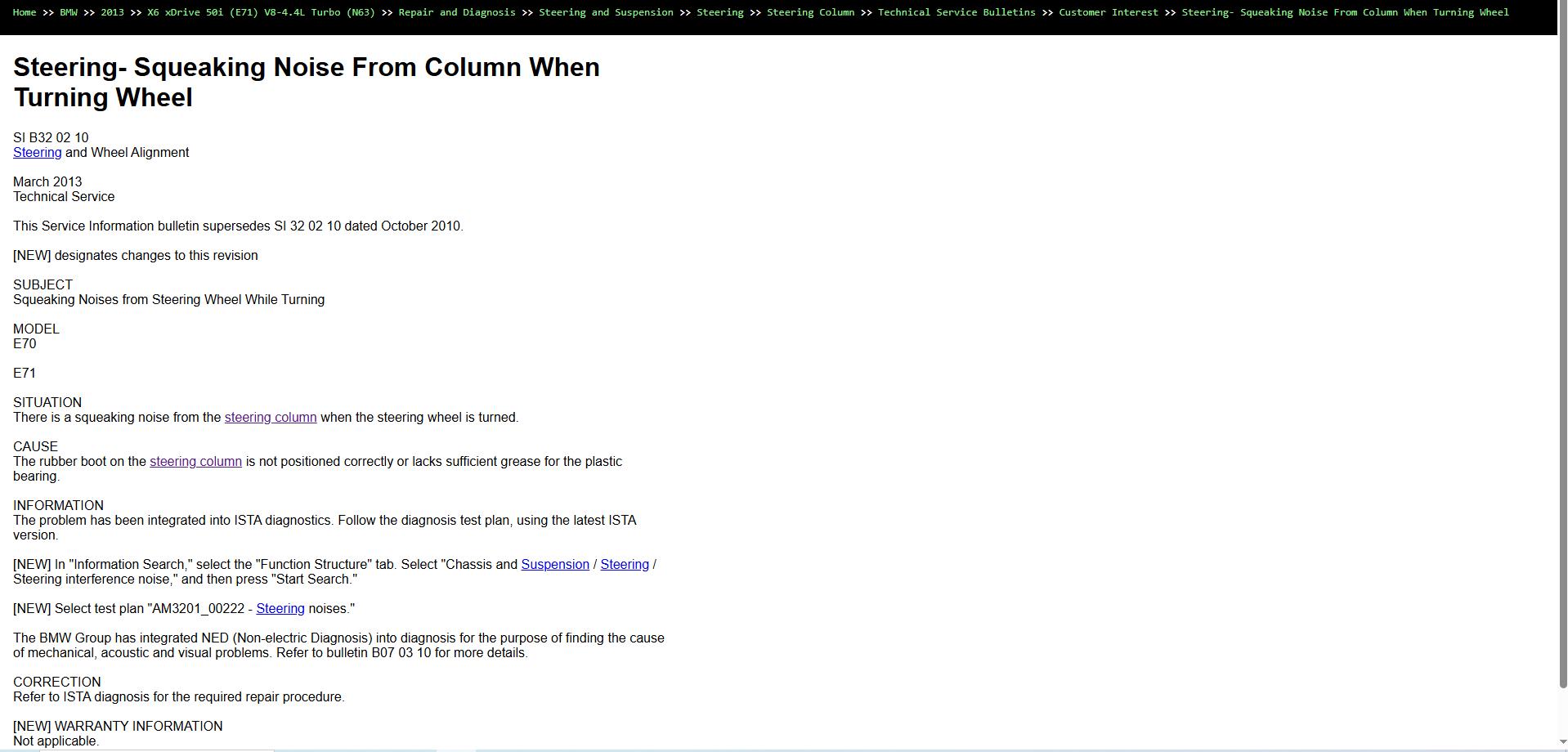Open Customer Interest breadcrumb
This screenshot has width=1568, height=752.
pos(1109,12)
